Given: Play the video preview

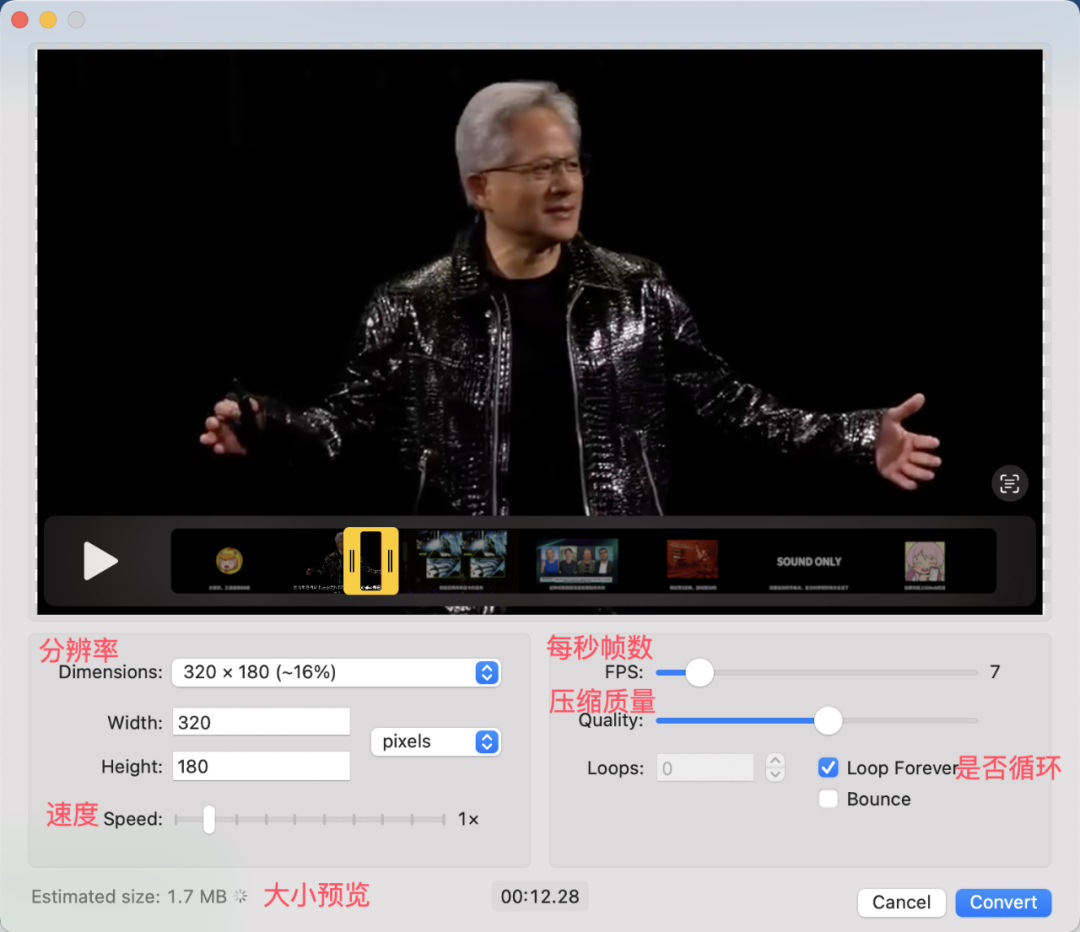Looking at the screenshot, I should [x=101, y=561].
